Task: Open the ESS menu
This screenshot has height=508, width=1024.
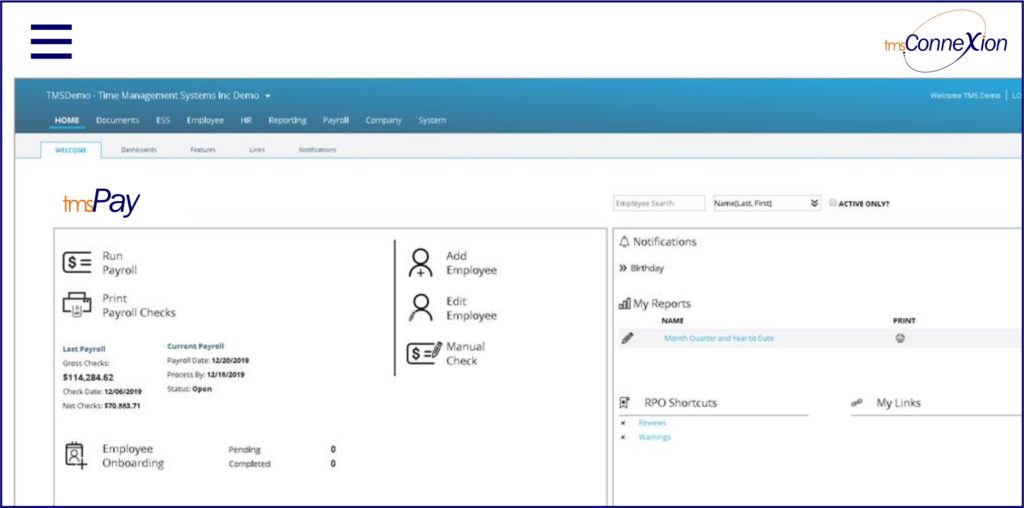Action: (x=163, y=121)
